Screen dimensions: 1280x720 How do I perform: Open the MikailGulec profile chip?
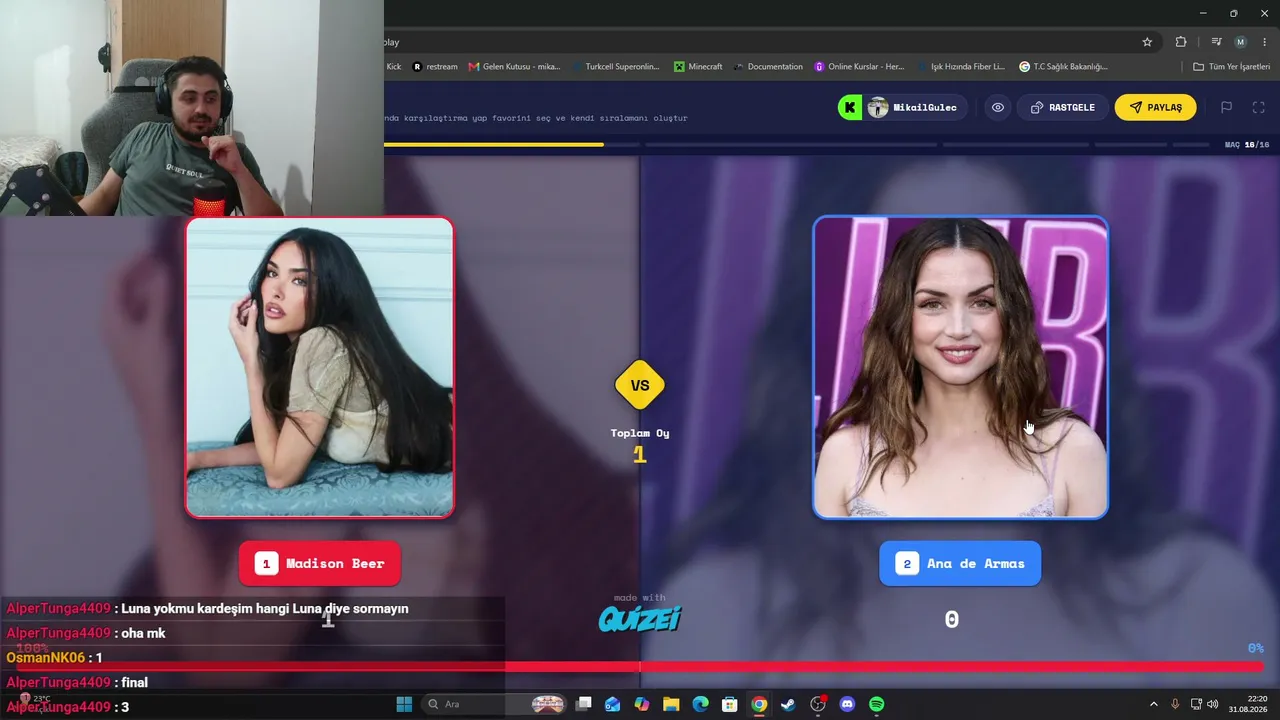coord(913,107)
